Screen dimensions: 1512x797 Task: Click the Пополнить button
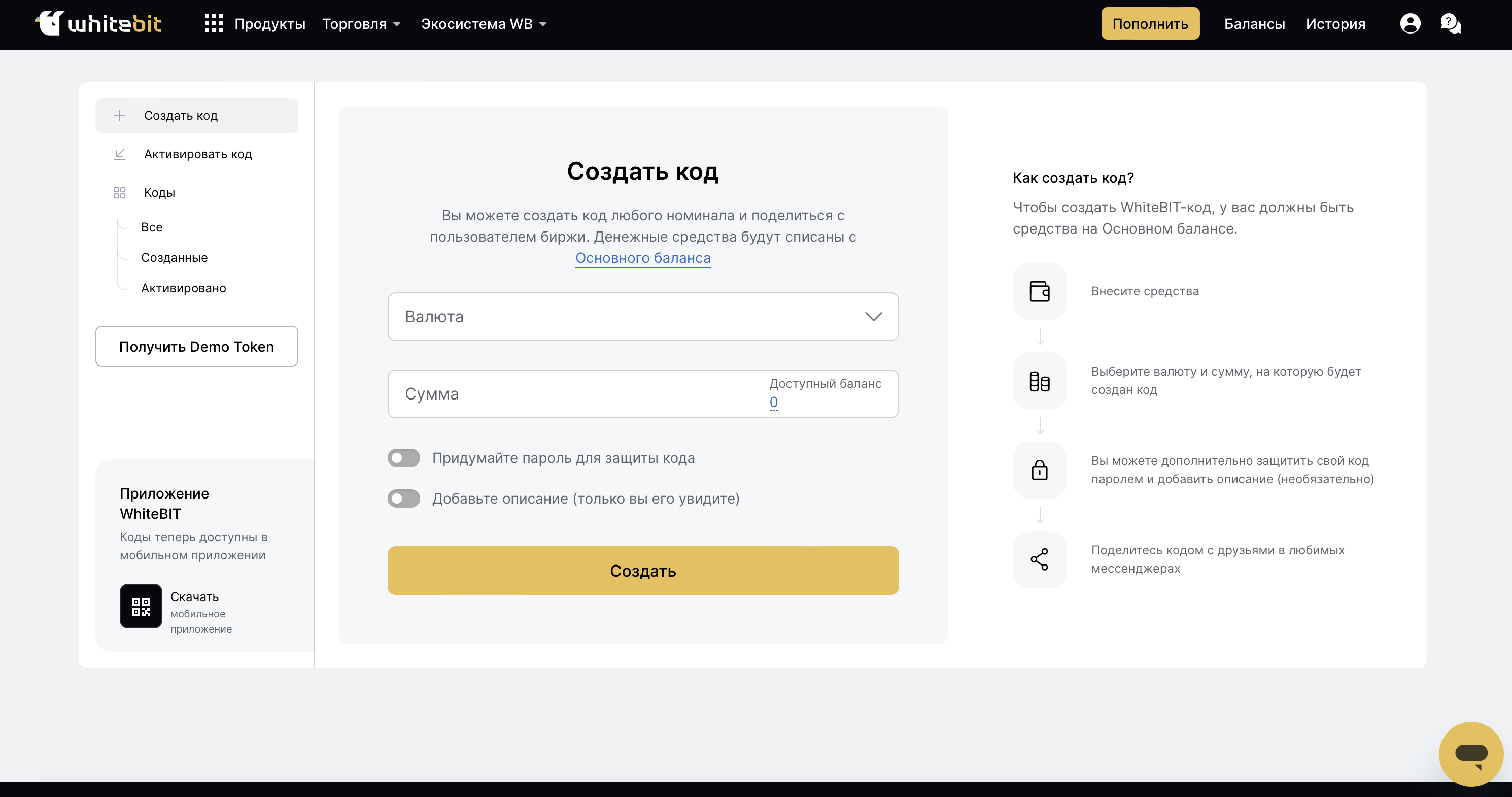[1150, 23]
